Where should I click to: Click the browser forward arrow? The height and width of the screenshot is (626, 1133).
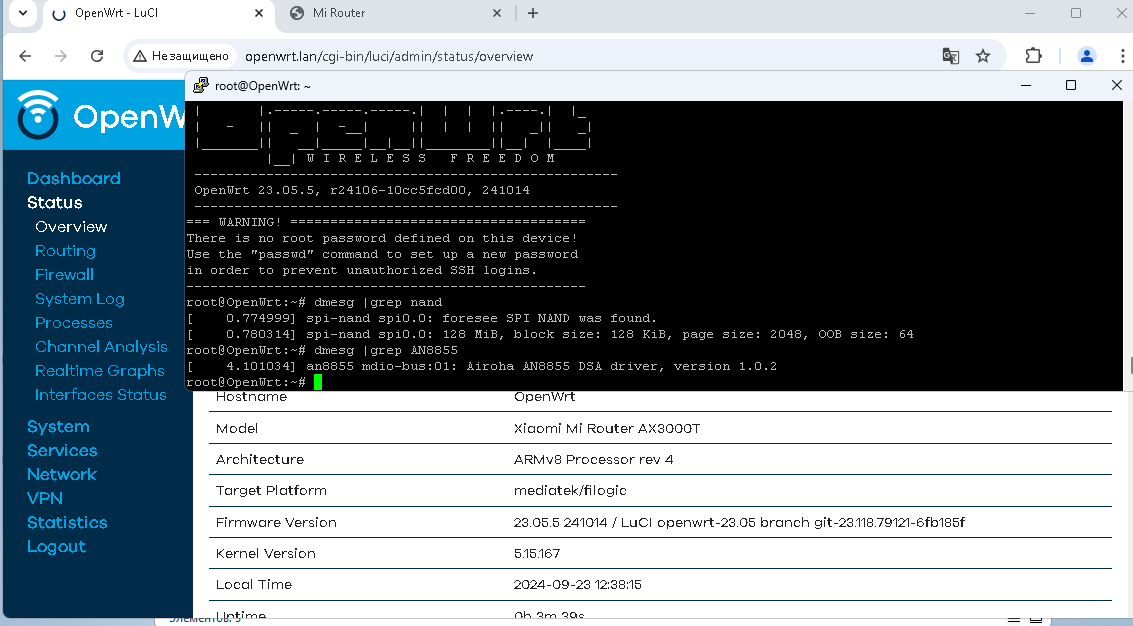click(x=61, y=56)
